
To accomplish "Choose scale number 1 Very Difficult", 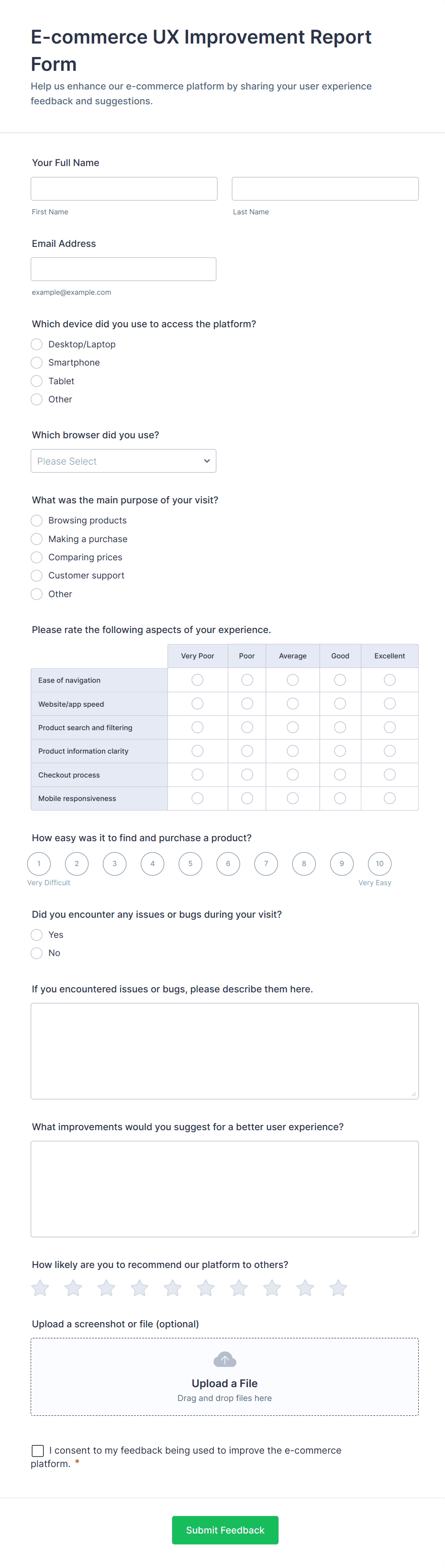I will pyautogui.click(x=39, y=863).
